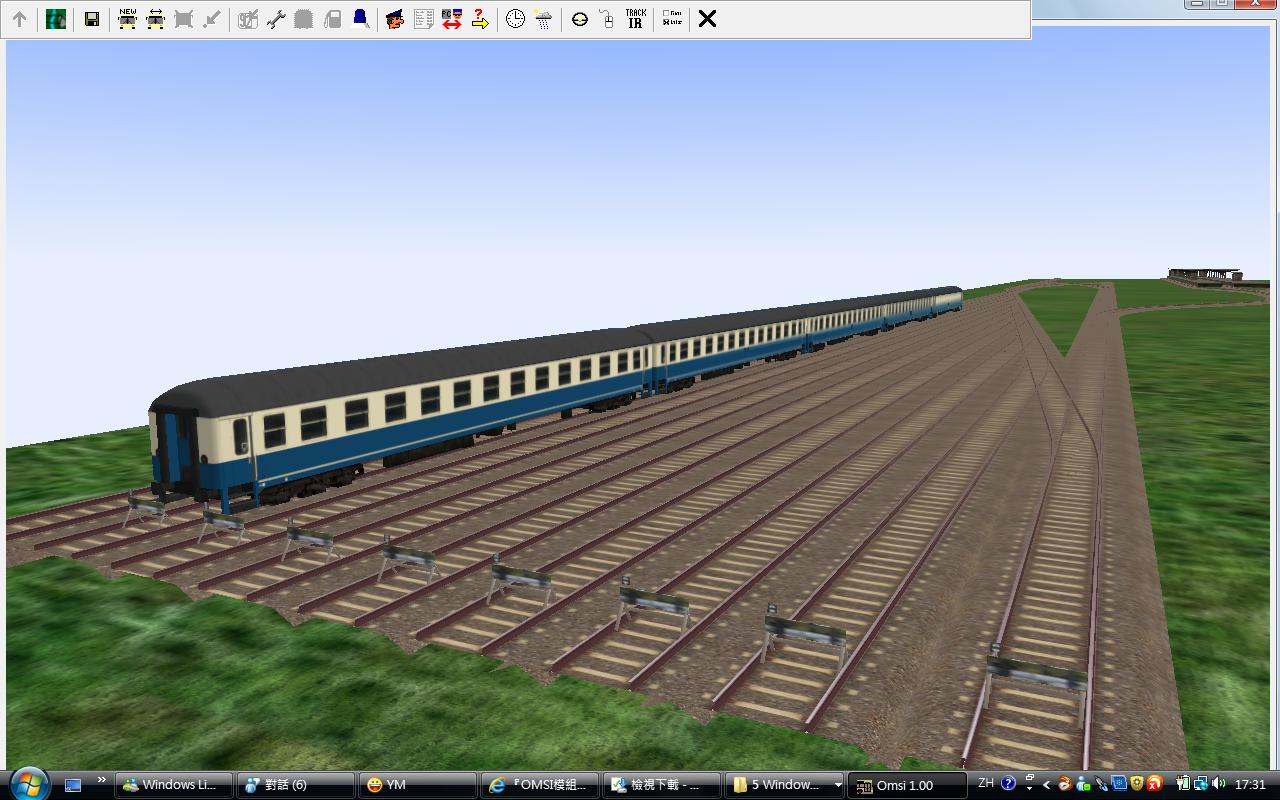1280x800 pixels.
Task: Click the blue help icon in language bar
Action: [x=1008, y=784]
